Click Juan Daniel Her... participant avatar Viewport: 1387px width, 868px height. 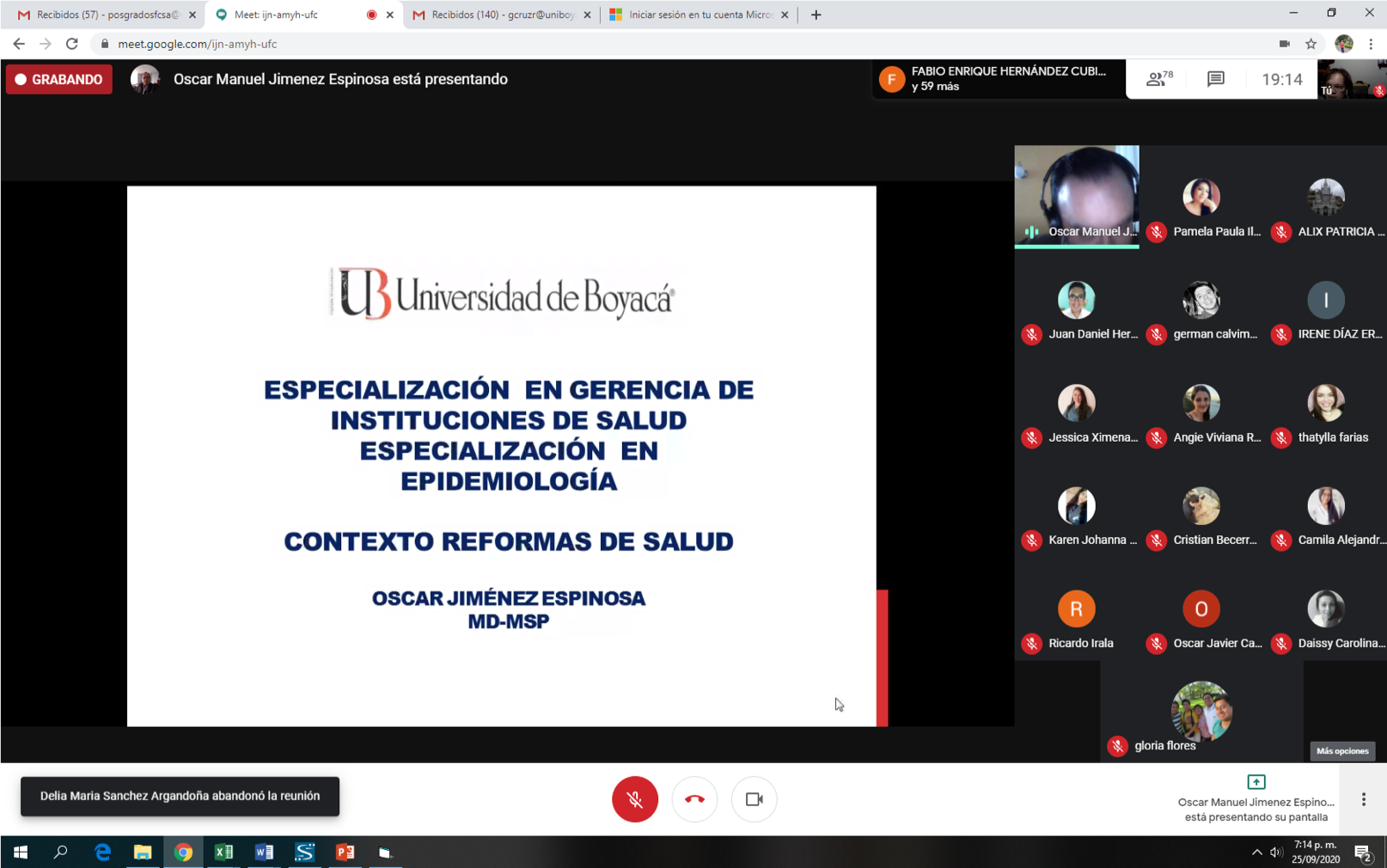tap(1076, 300)
